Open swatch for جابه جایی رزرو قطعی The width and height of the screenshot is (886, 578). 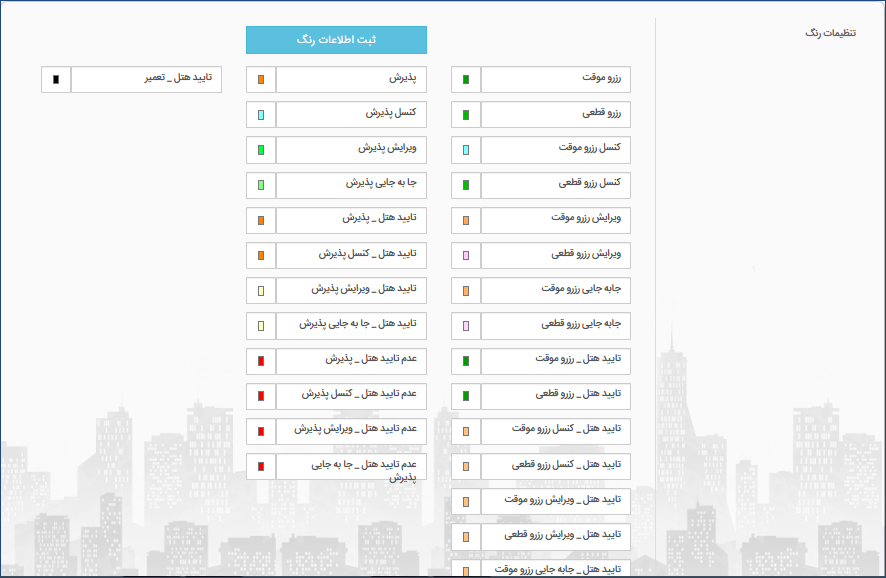click(466, 325)
